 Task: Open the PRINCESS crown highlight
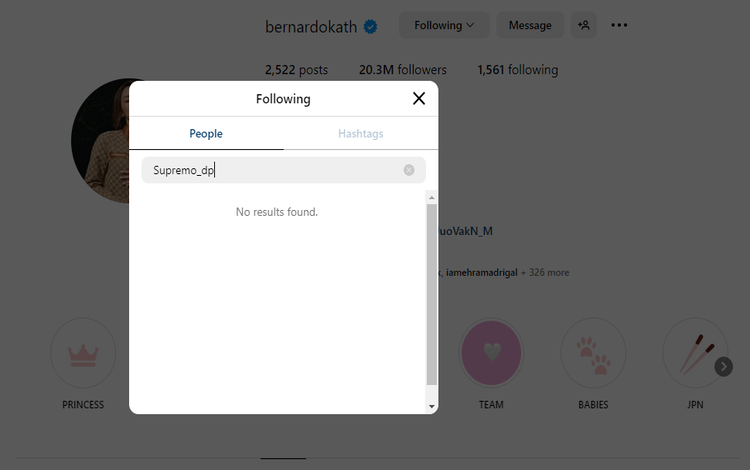(83, 353)
